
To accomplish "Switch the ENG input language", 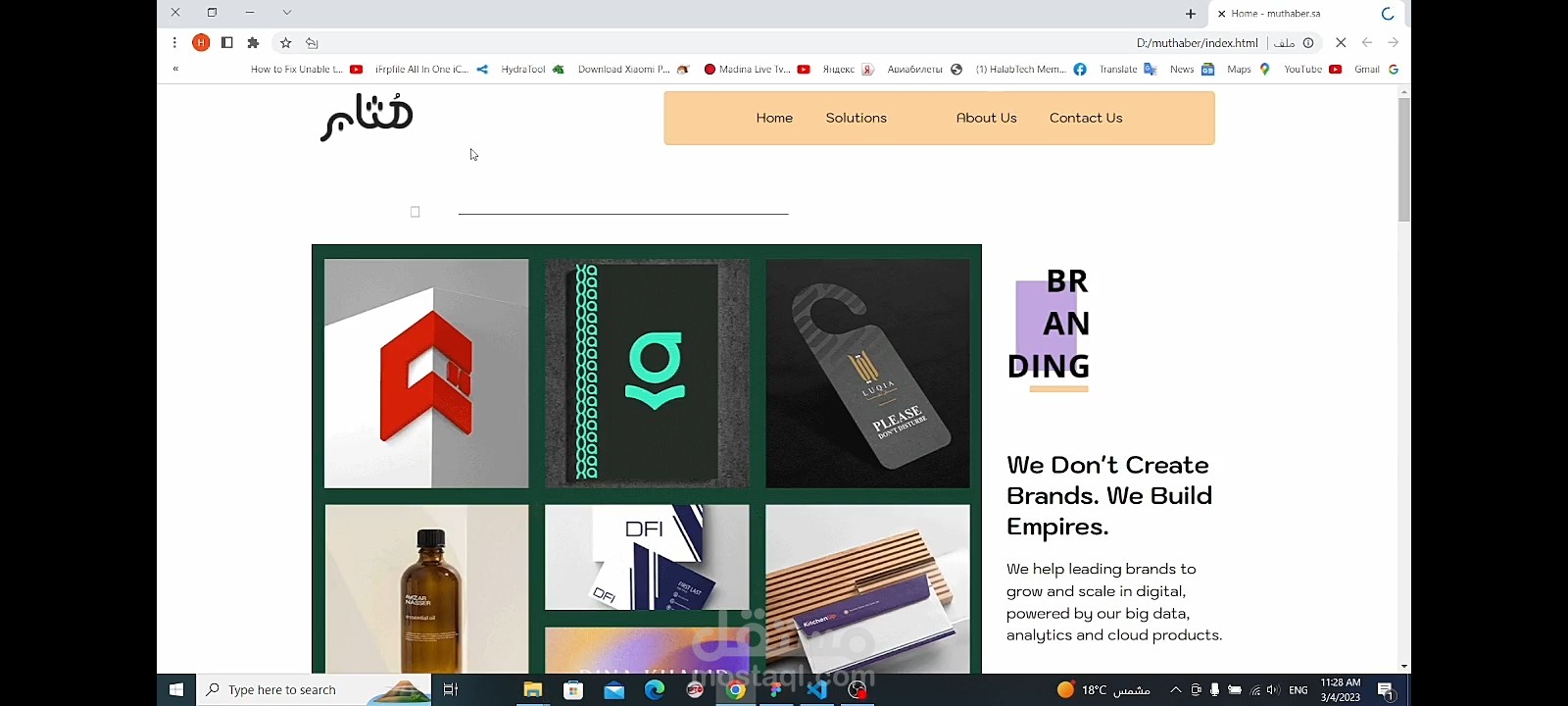I will 1298,690.
